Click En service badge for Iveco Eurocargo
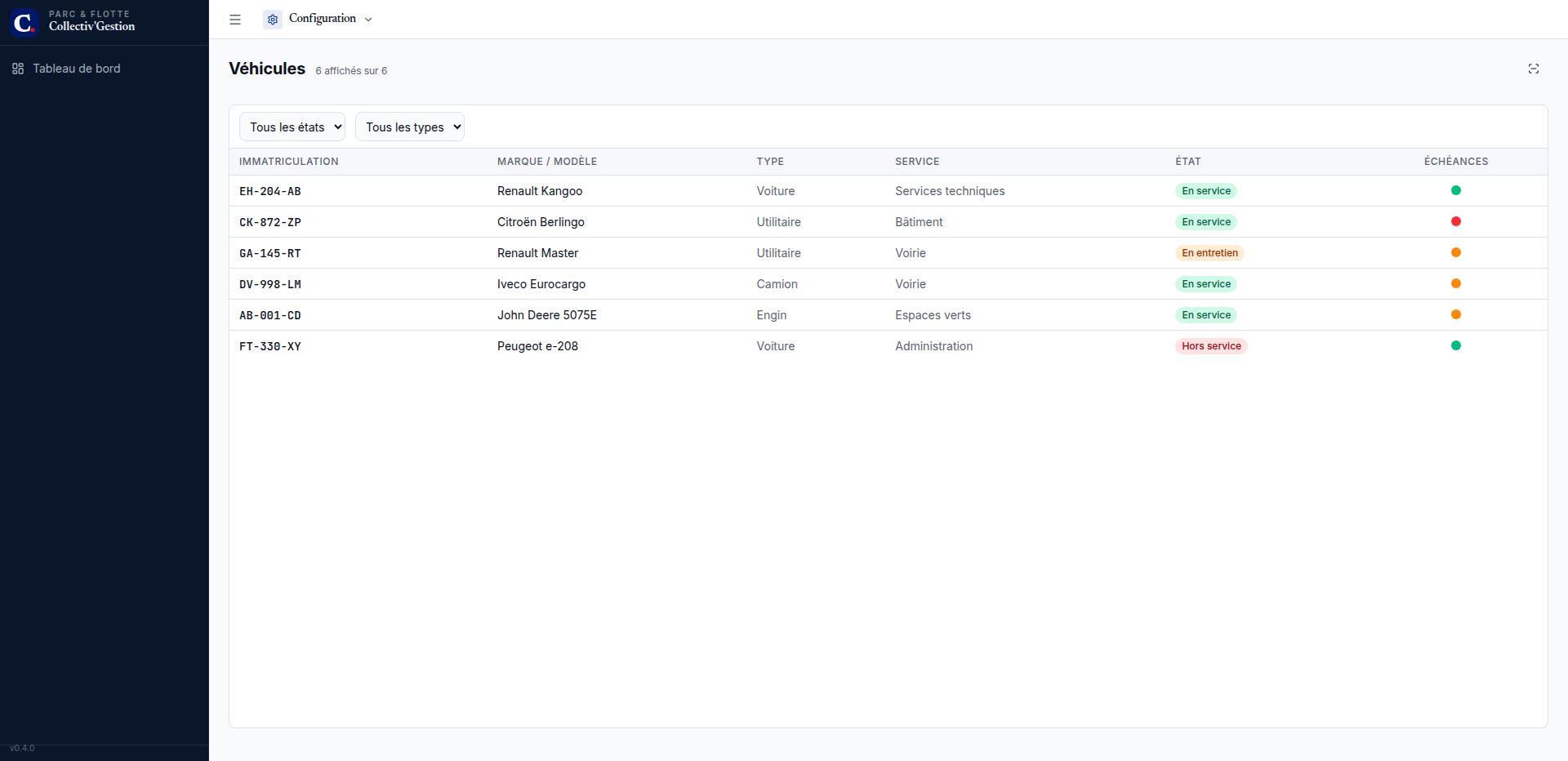Image resolution: width=1568 pixels, height=761 pixels. [x=1206, y=284]
